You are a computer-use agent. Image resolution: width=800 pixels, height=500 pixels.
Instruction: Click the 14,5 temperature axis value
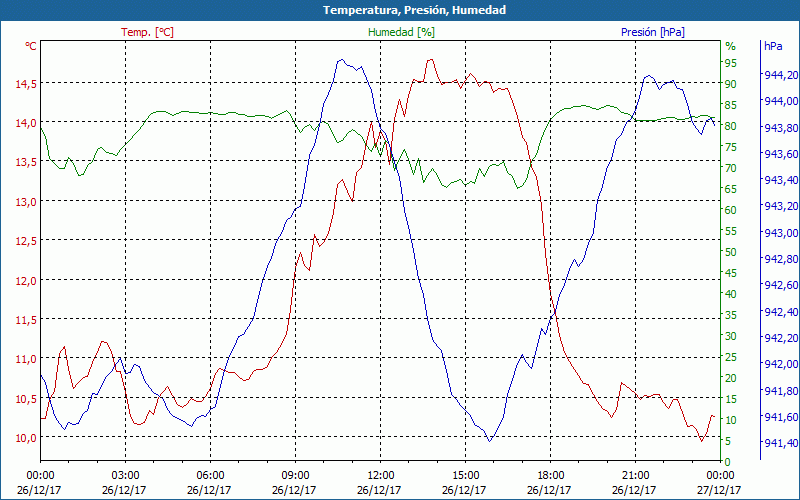coord(26,84)
